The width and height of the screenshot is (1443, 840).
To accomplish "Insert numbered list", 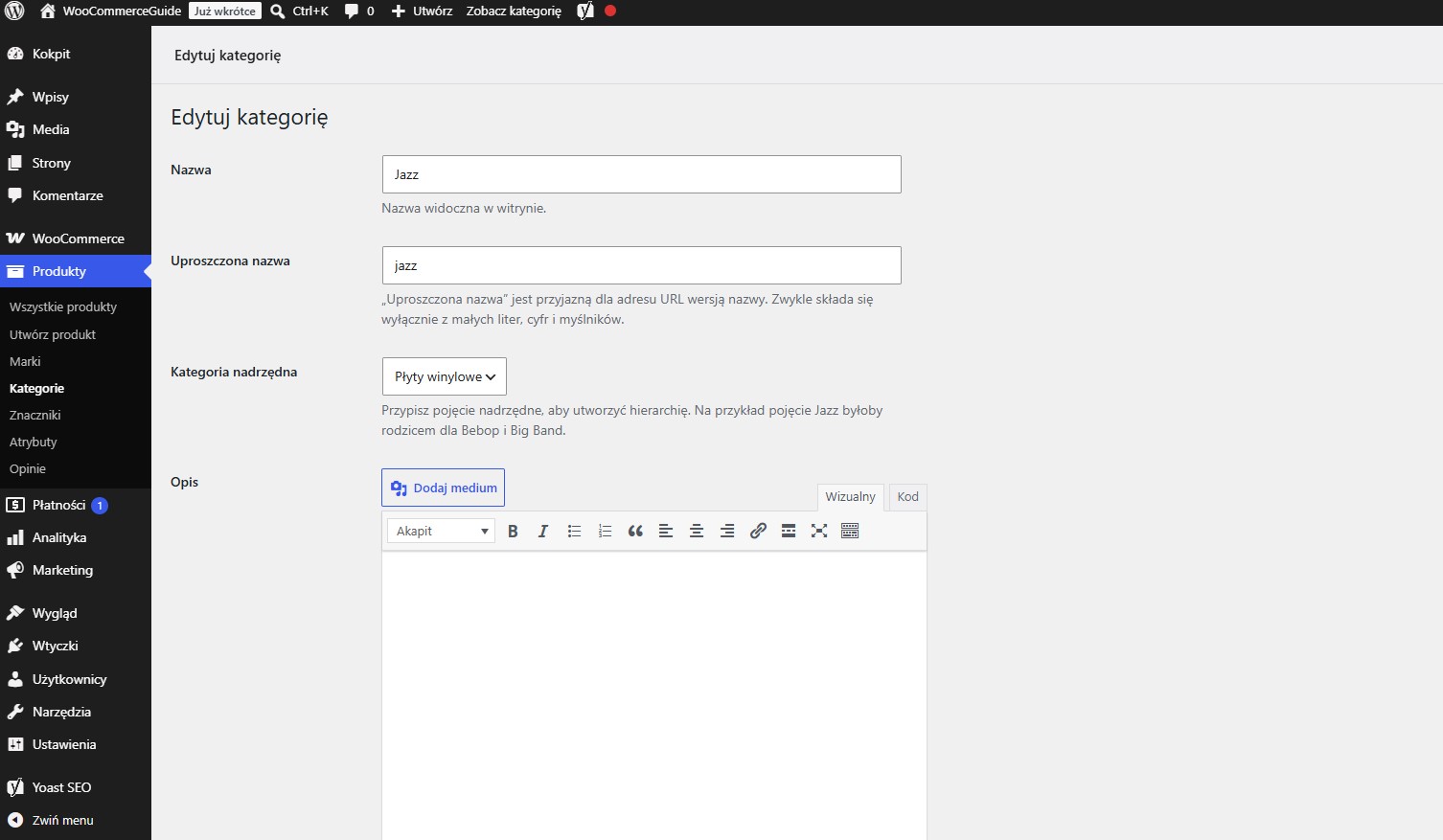I will coord(605,531).
